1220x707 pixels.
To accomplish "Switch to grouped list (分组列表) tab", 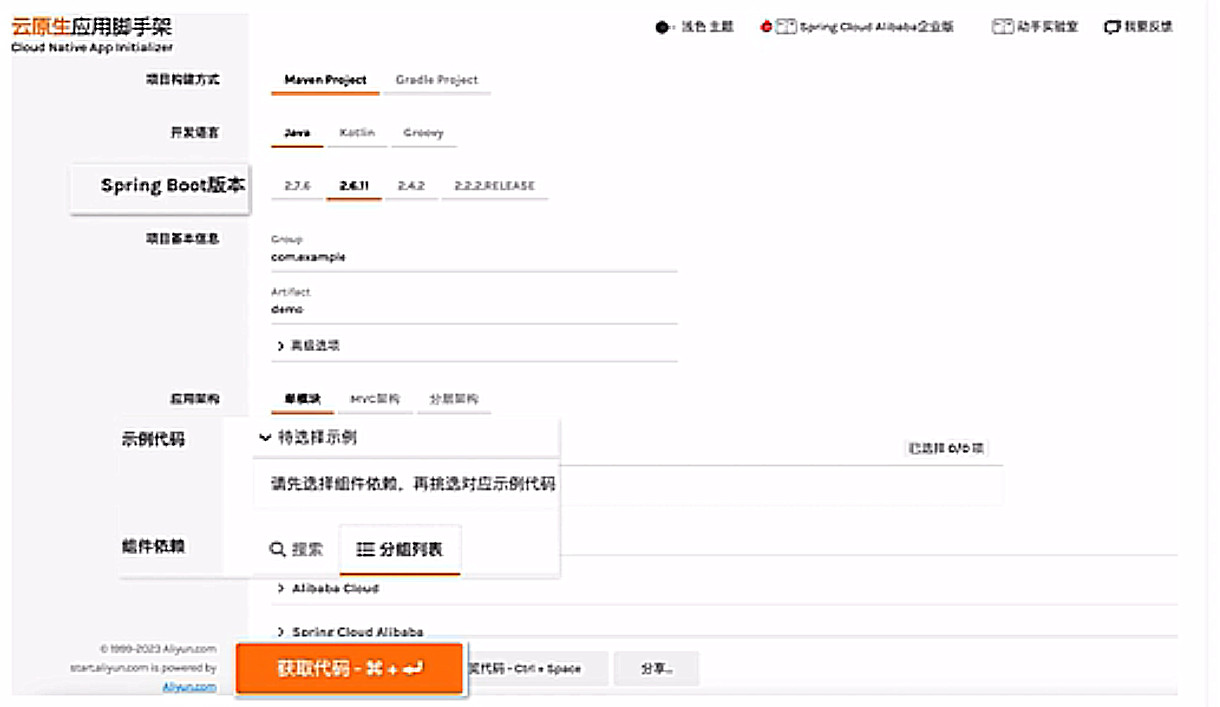I will pos(400,550).
